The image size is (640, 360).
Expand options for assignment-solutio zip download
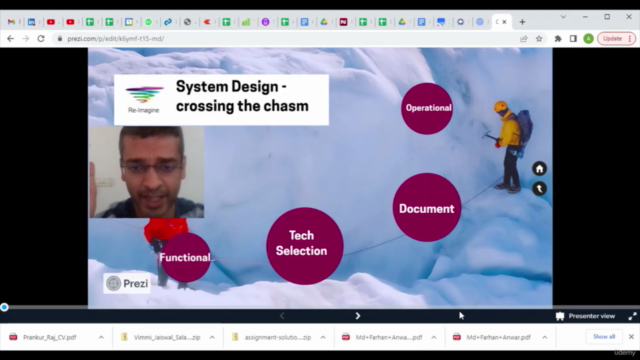[323, 338]
